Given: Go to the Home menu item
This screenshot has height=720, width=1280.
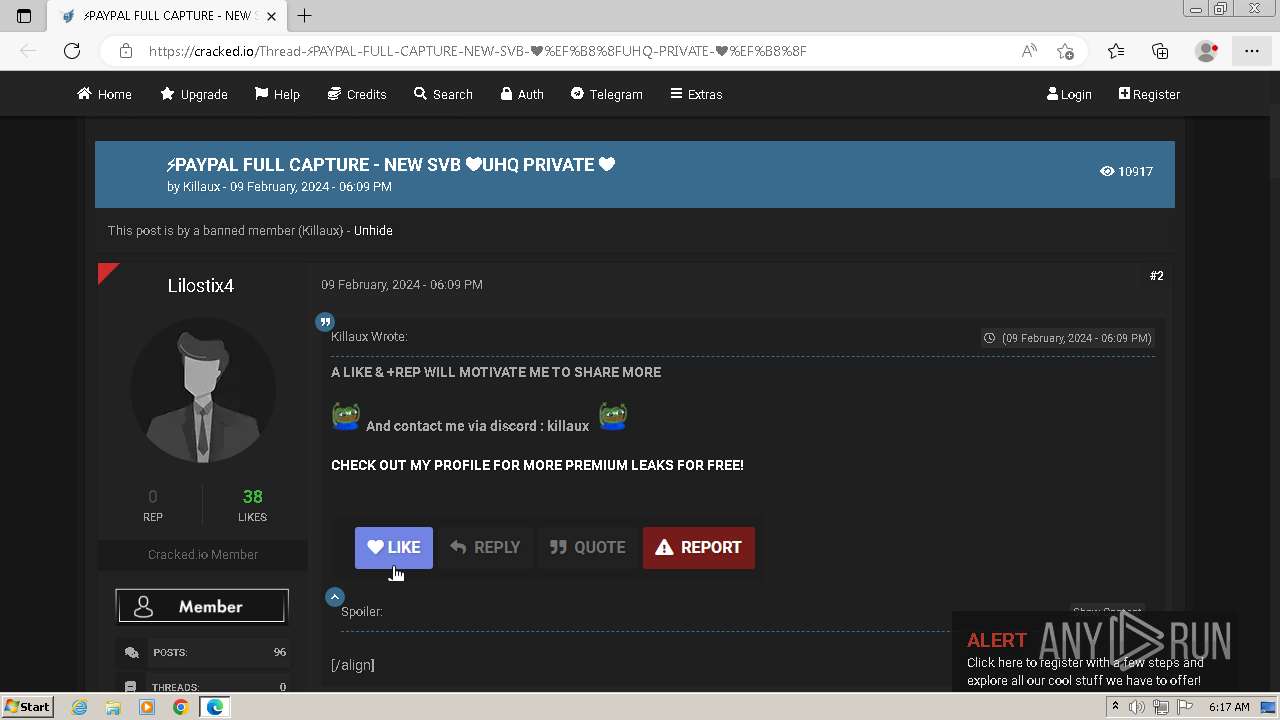Looking at the screenshot, I should [x=105, y=94].
